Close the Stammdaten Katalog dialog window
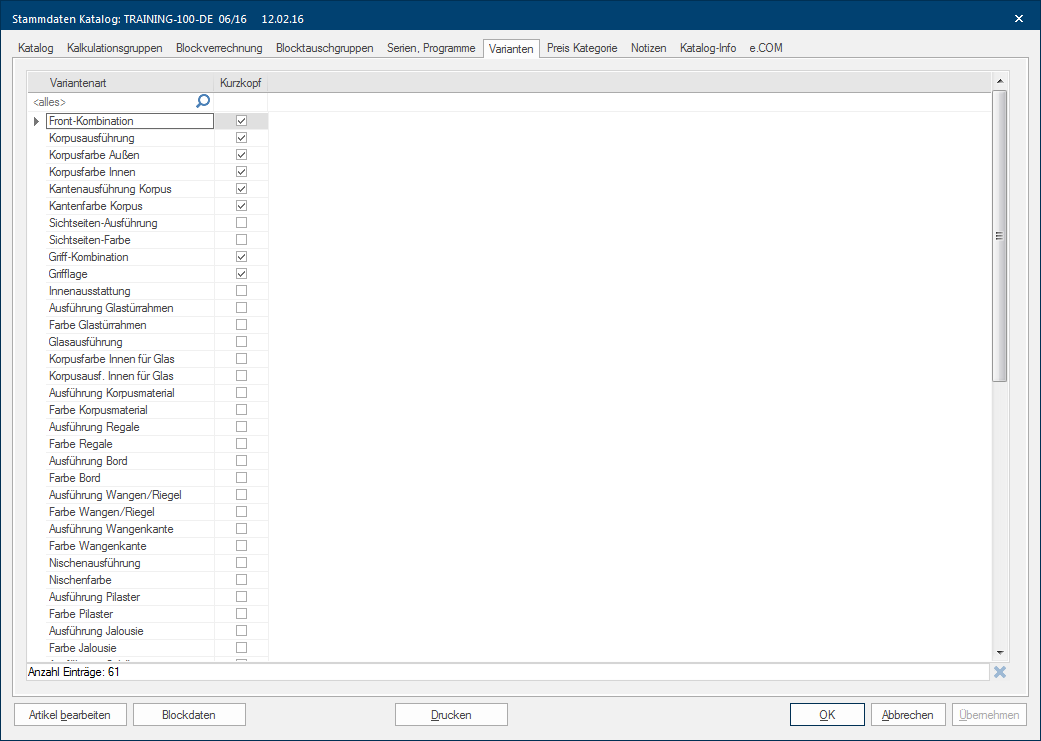 (x=1018, y=18)
